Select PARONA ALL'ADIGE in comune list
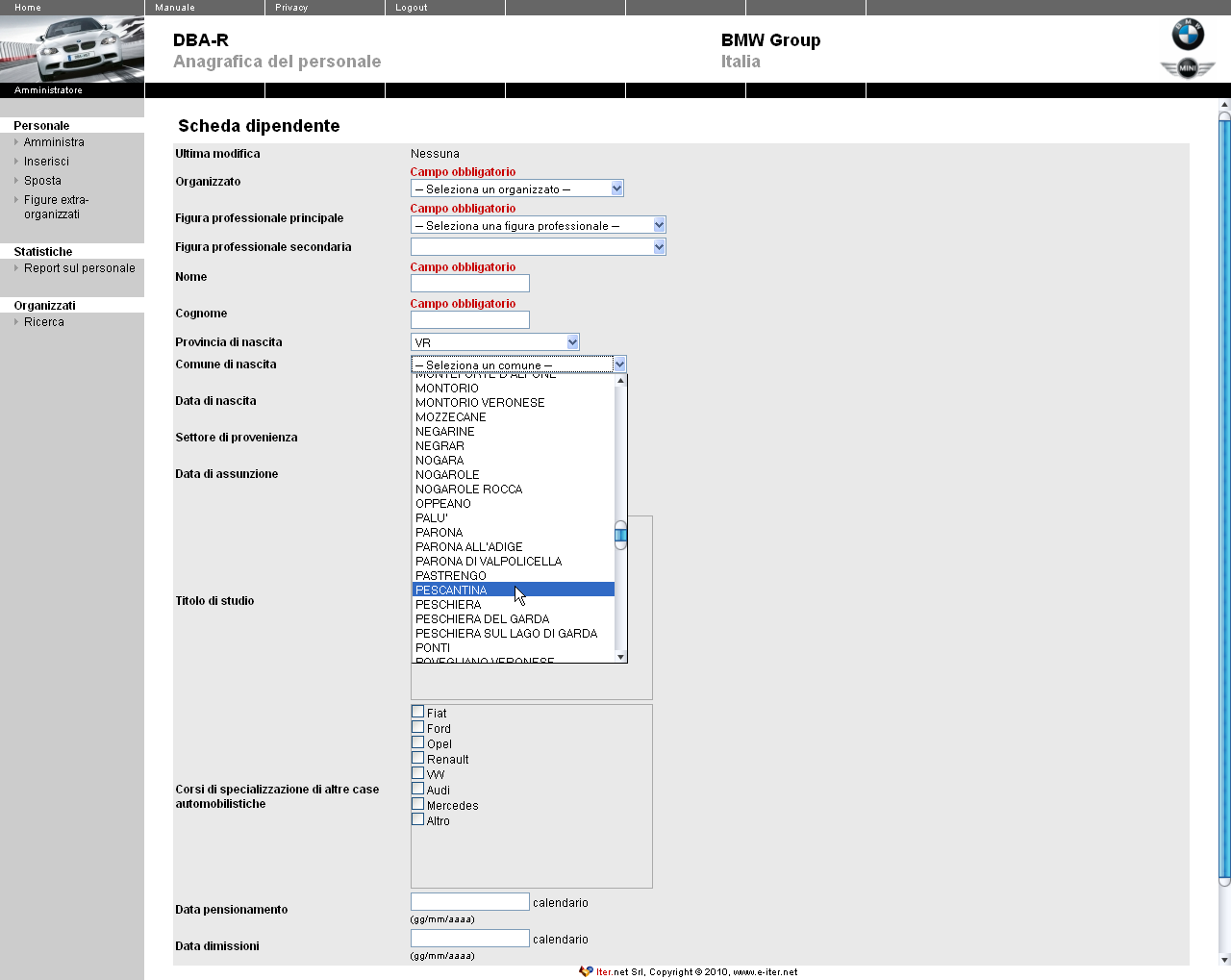The width and height of the screenshot is (1231, 980). (x=514, y=547)
